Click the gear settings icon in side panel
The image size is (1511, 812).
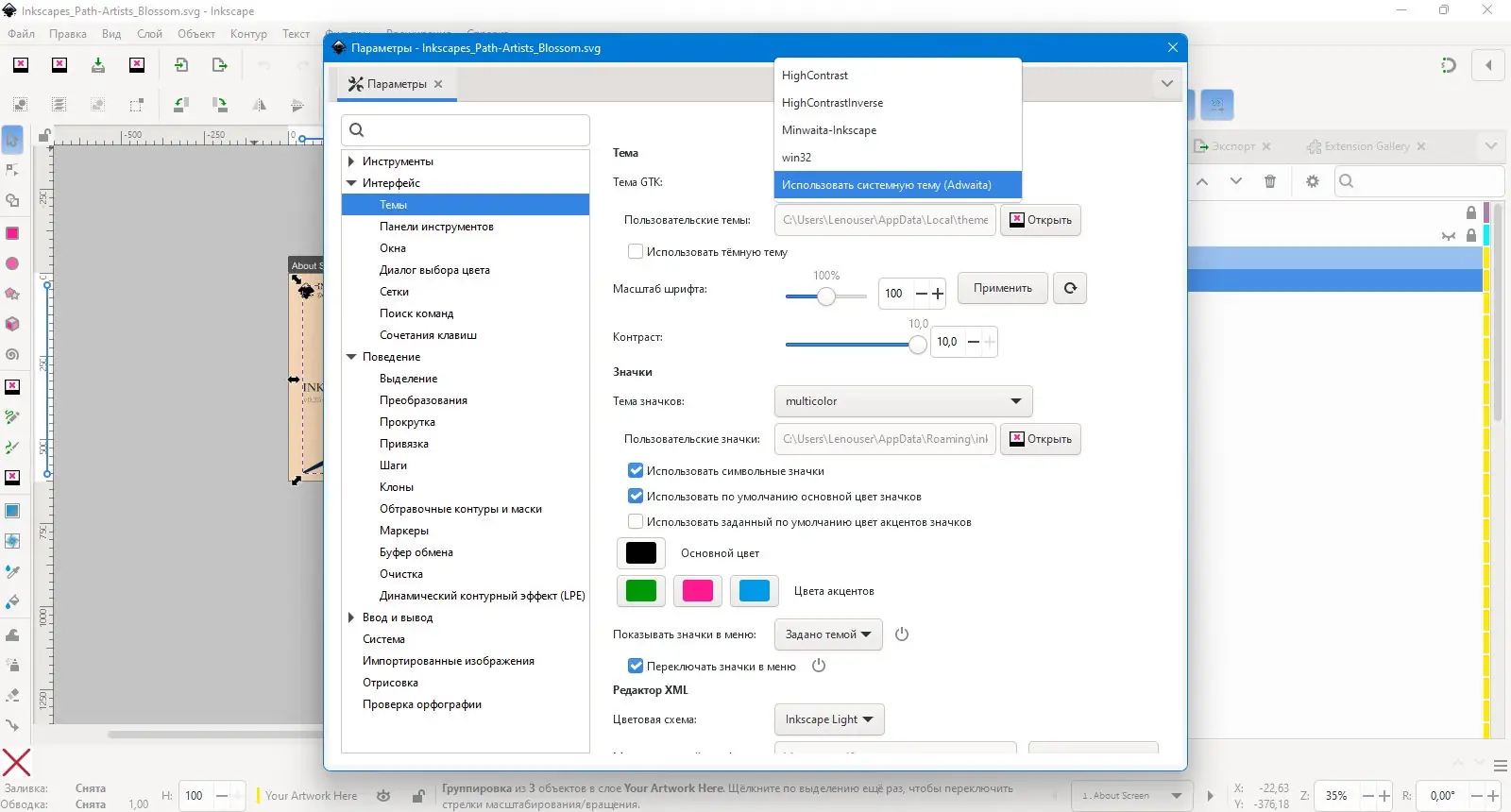click(1312, 181)
